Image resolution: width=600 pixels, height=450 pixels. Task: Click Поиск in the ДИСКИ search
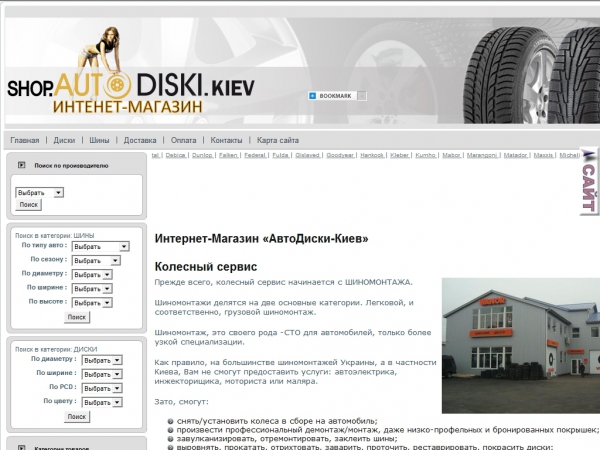coord(77,417)
